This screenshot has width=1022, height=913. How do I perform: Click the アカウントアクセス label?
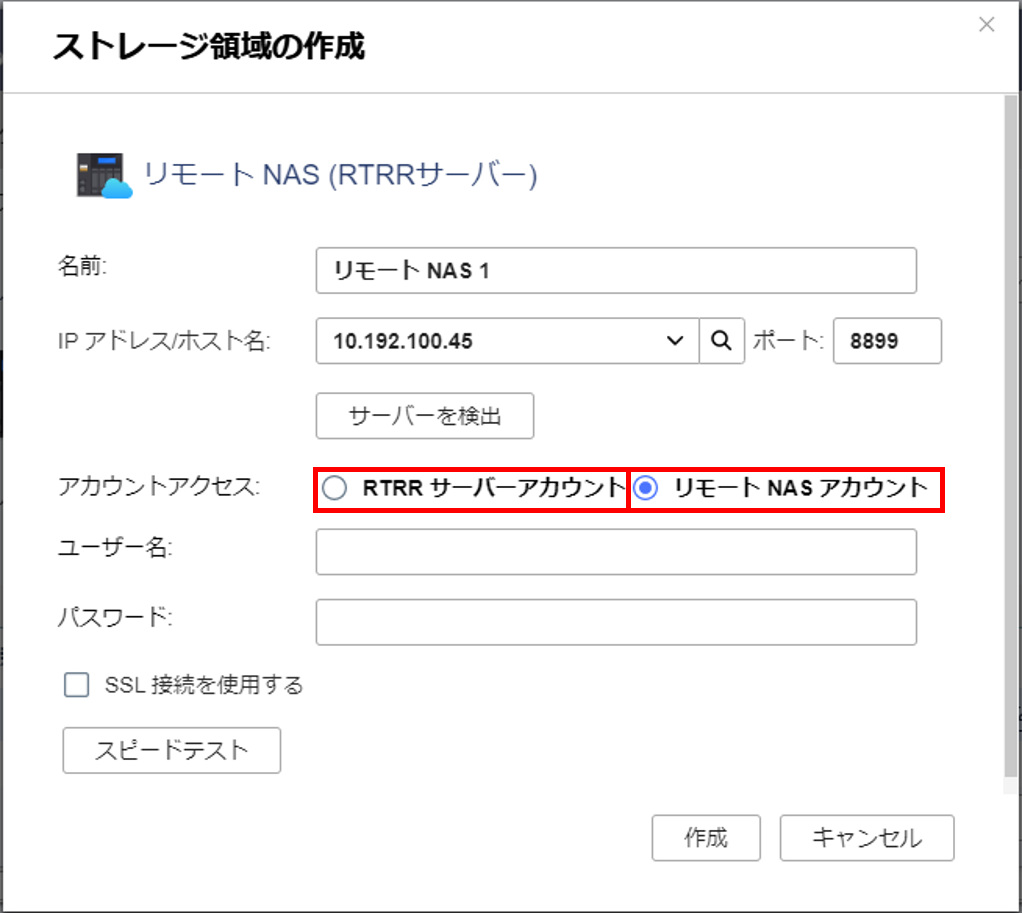[x=159, y=488]
